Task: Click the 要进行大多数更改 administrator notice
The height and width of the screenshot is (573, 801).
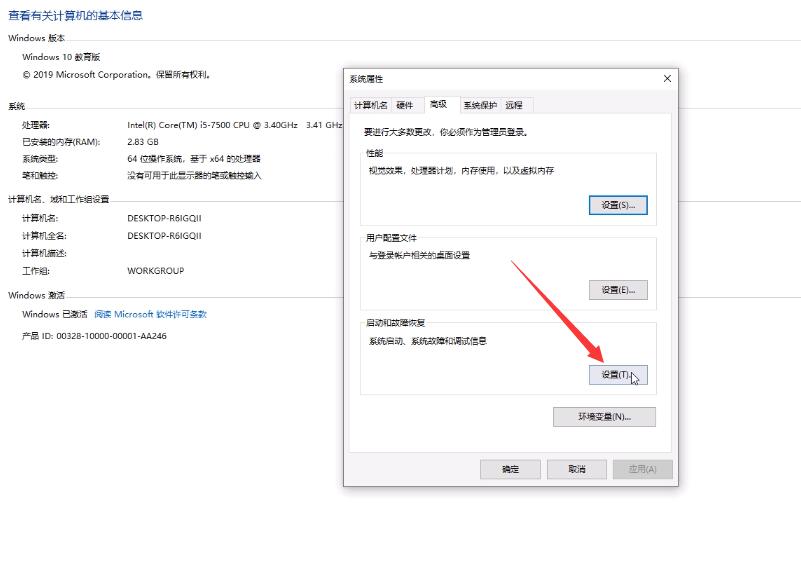Action: tap(446, 132)
